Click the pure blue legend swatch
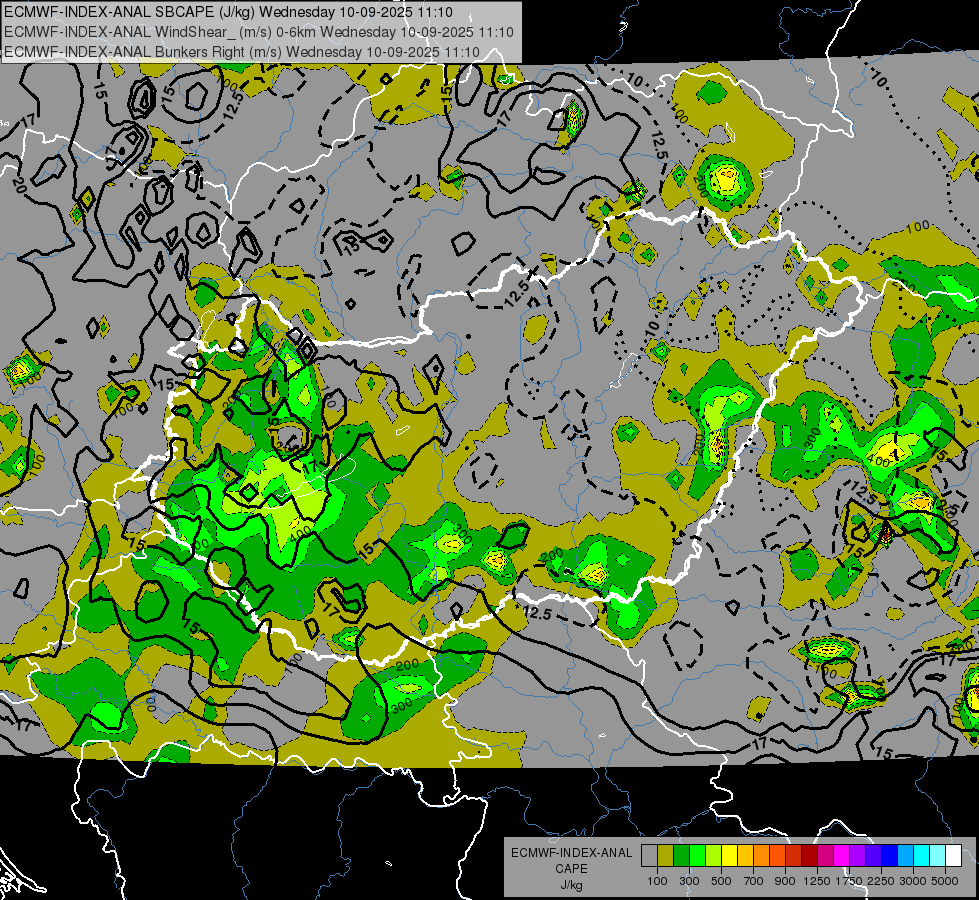 point(889,856)
